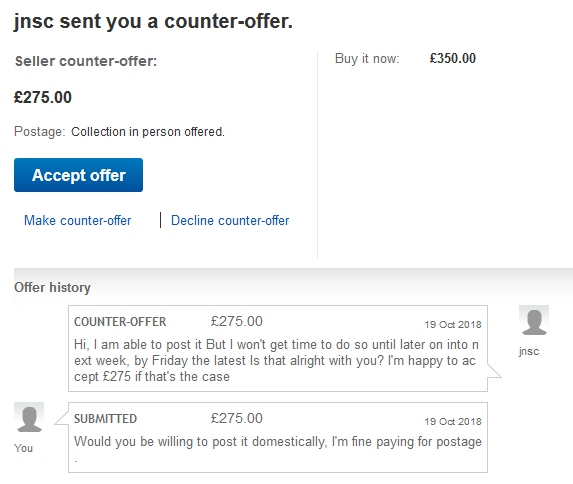Click the seller counter-offer price £275.00
Viewport: 573px width, 484px height.
coord(43,97)
